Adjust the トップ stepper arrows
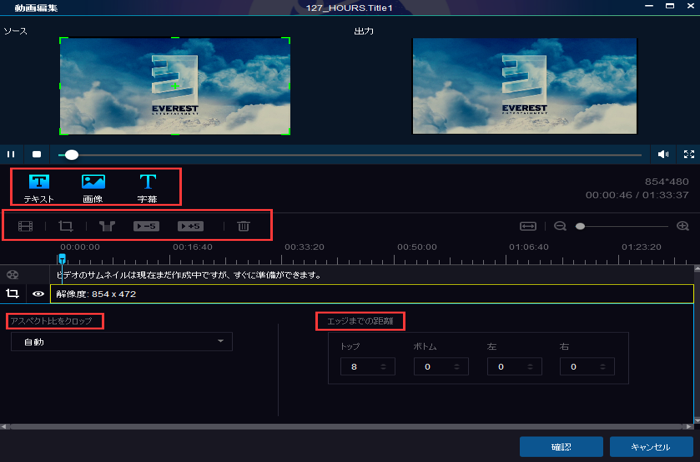Screen dimensions: 700x462 [383, 366]
